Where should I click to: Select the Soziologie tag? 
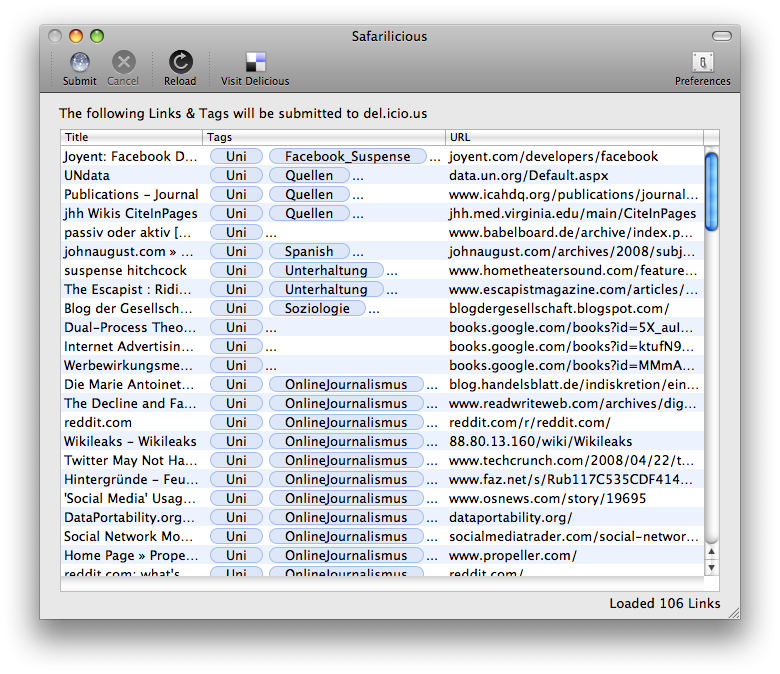tap(317, 308)
